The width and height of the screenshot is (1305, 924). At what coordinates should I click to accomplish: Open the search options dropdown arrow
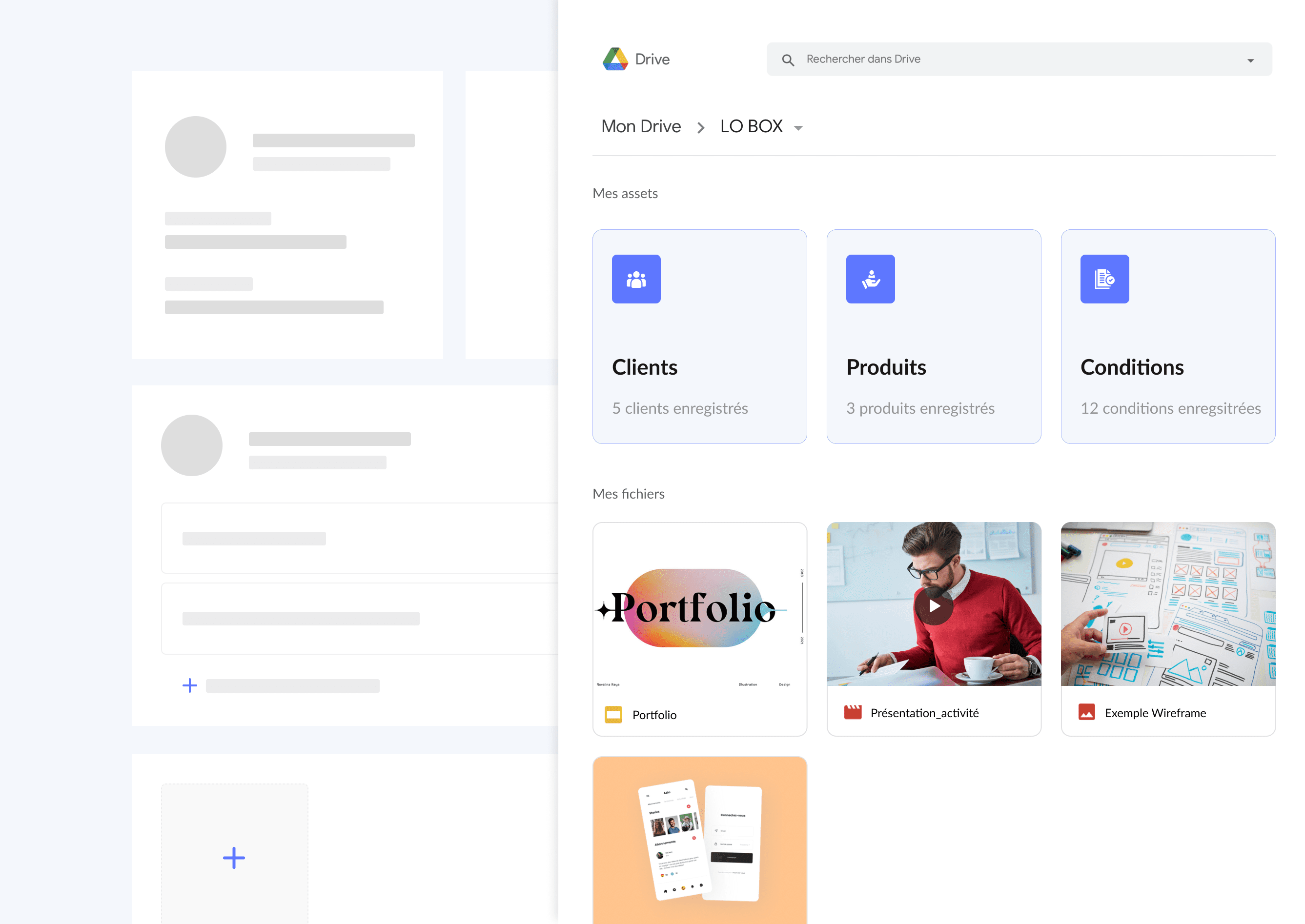point(1250,60)
